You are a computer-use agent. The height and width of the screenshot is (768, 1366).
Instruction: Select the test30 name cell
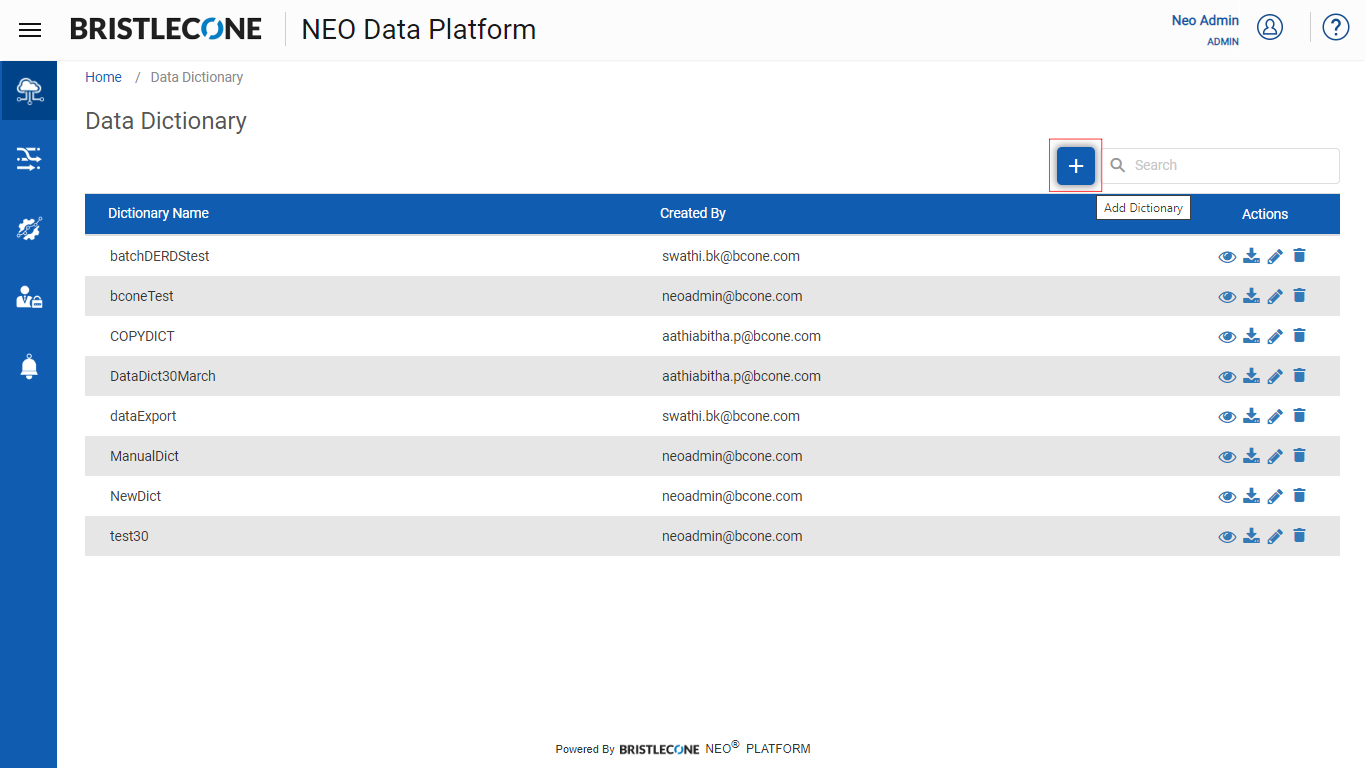tap(129, 536)
